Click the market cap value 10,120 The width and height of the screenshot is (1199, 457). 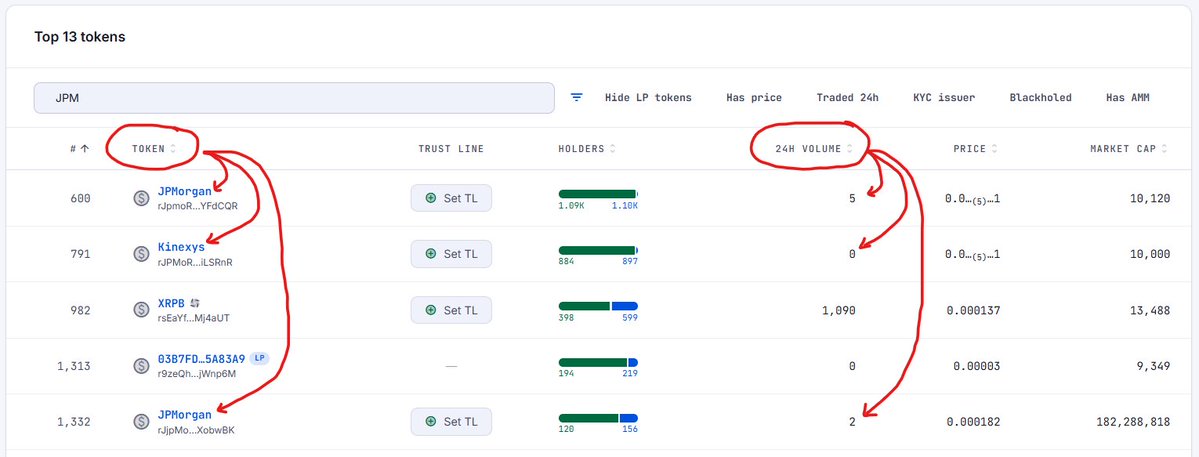coord(1150,198)
